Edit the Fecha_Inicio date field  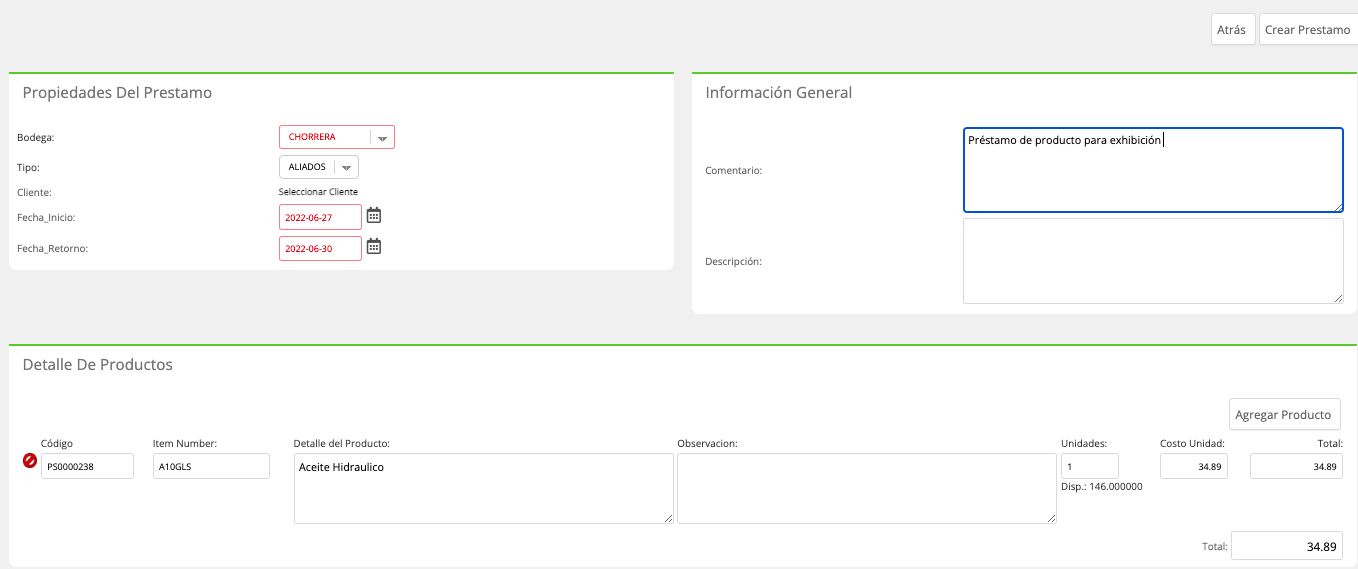coord(320,217)
